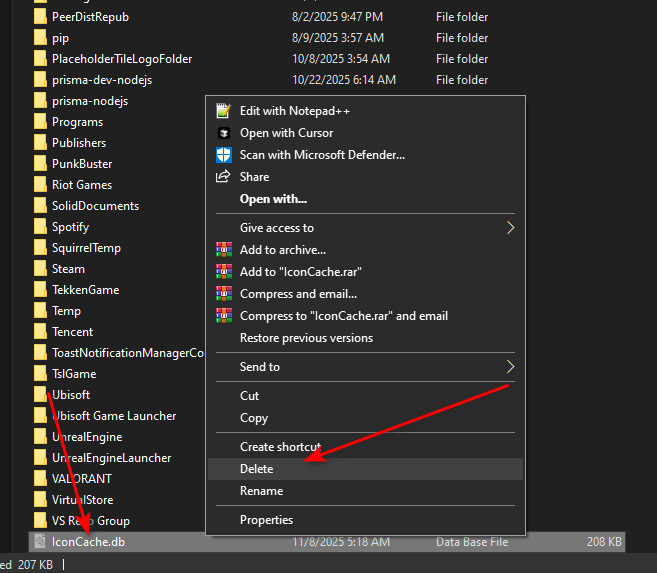657x573 pixels.
Task: Choose Rename from the context menu
Action: point(365,491)
